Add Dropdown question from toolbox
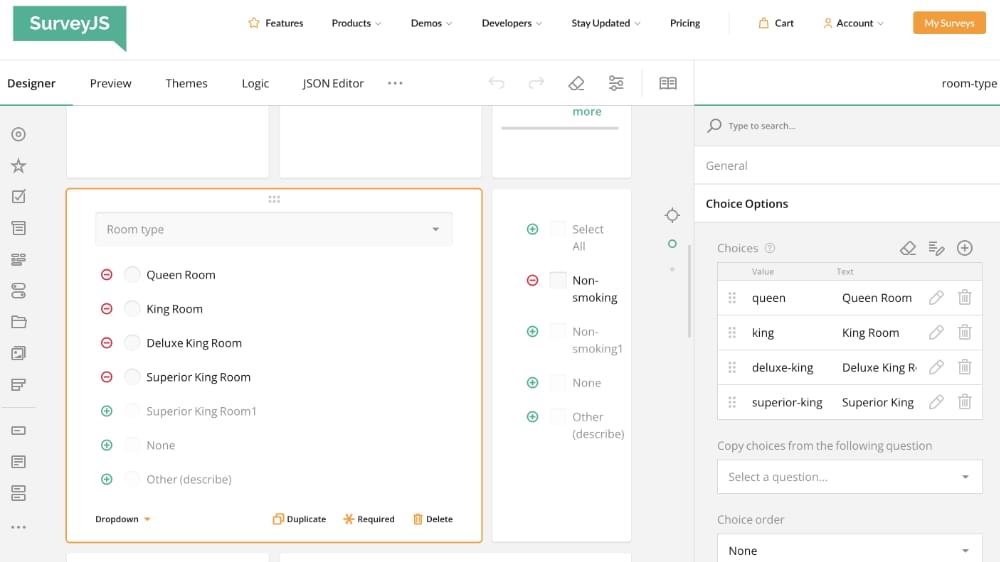 (x=18, y=228)
